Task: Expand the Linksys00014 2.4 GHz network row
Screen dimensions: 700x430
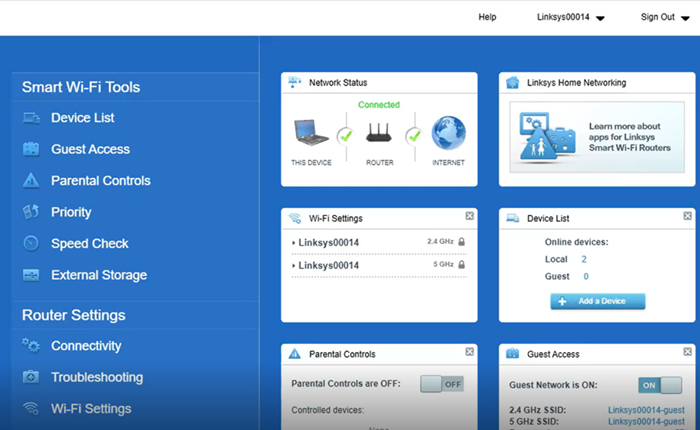Action: pos(379,242)
